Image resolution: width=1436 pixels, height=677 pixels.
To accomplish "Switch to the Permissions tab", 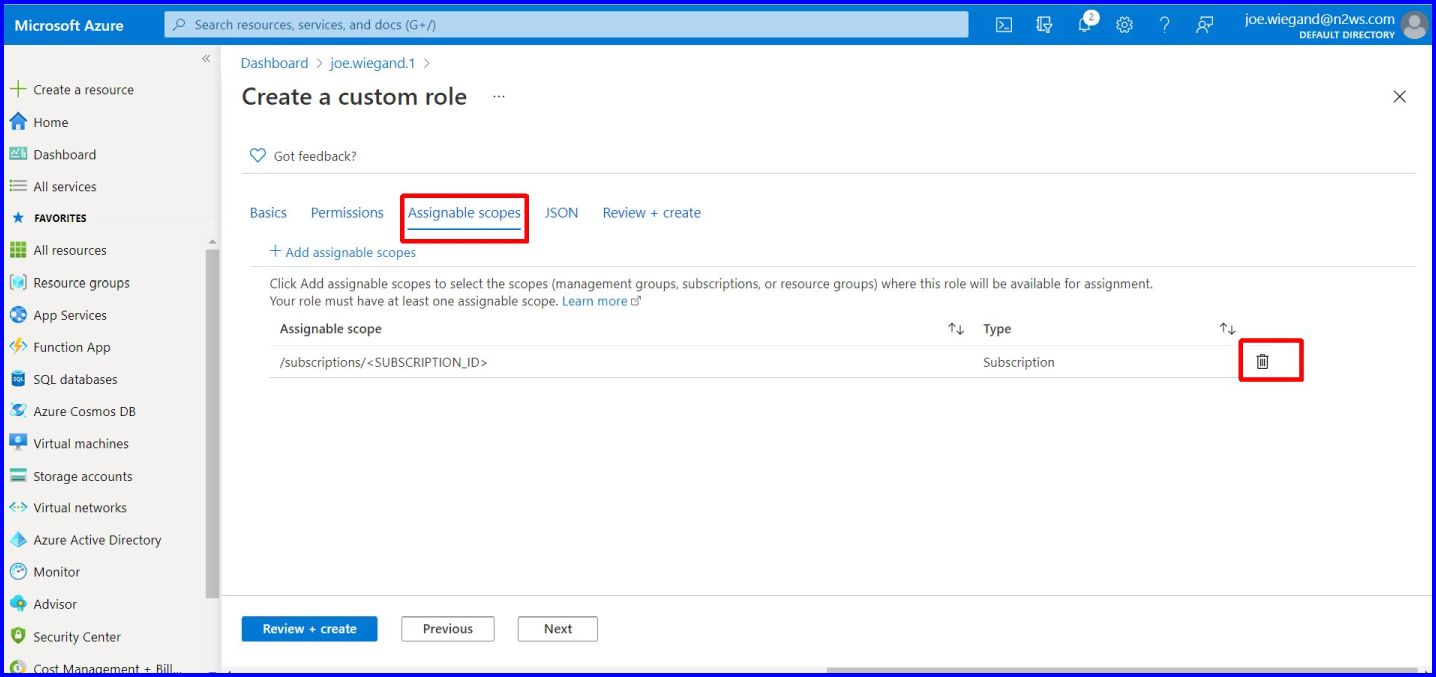I will click(x=347, y=213).
